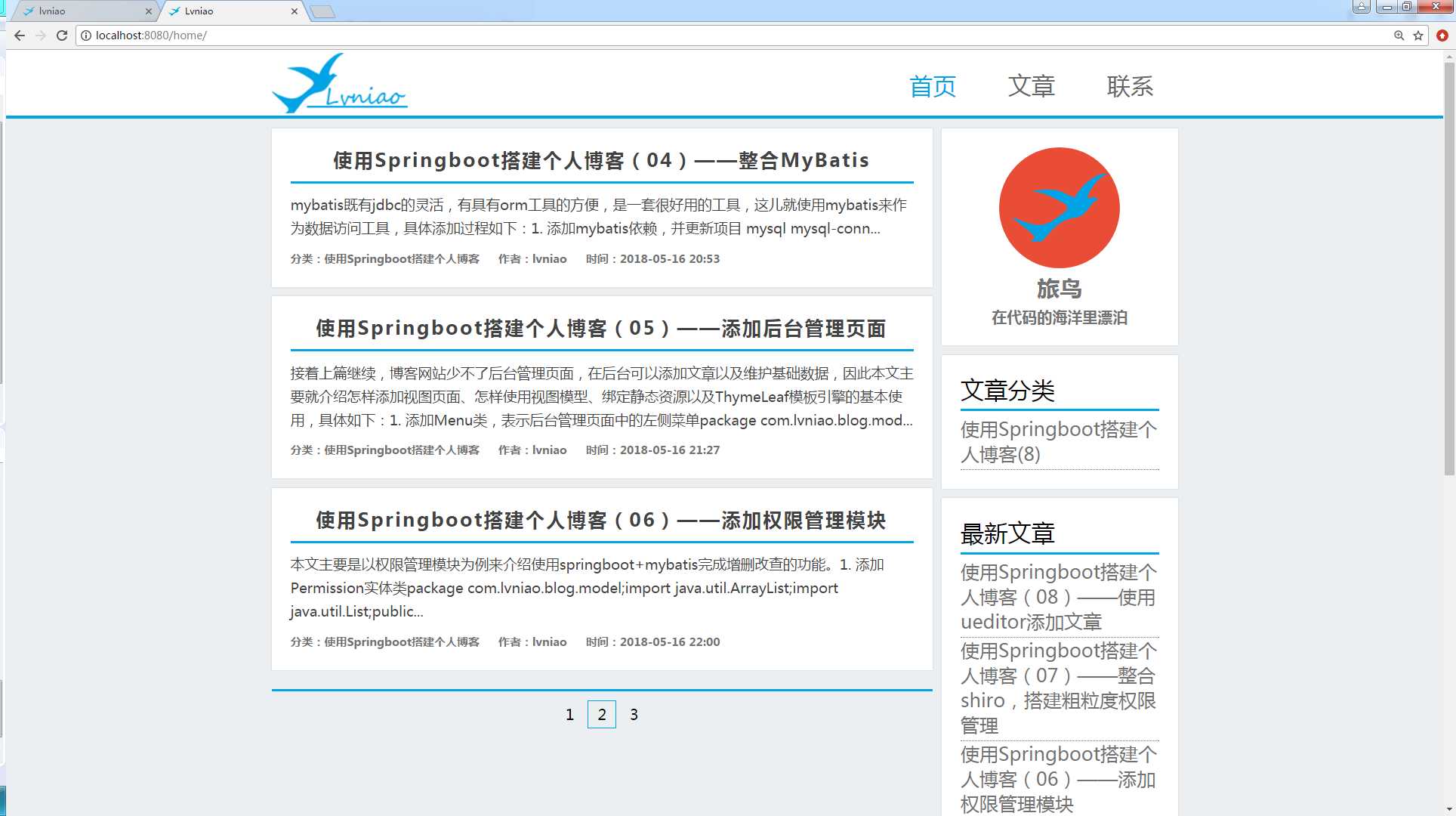The image size is (1456, 816).
Task: Click the browser forward arrow
Action: [x=41, y=36]
